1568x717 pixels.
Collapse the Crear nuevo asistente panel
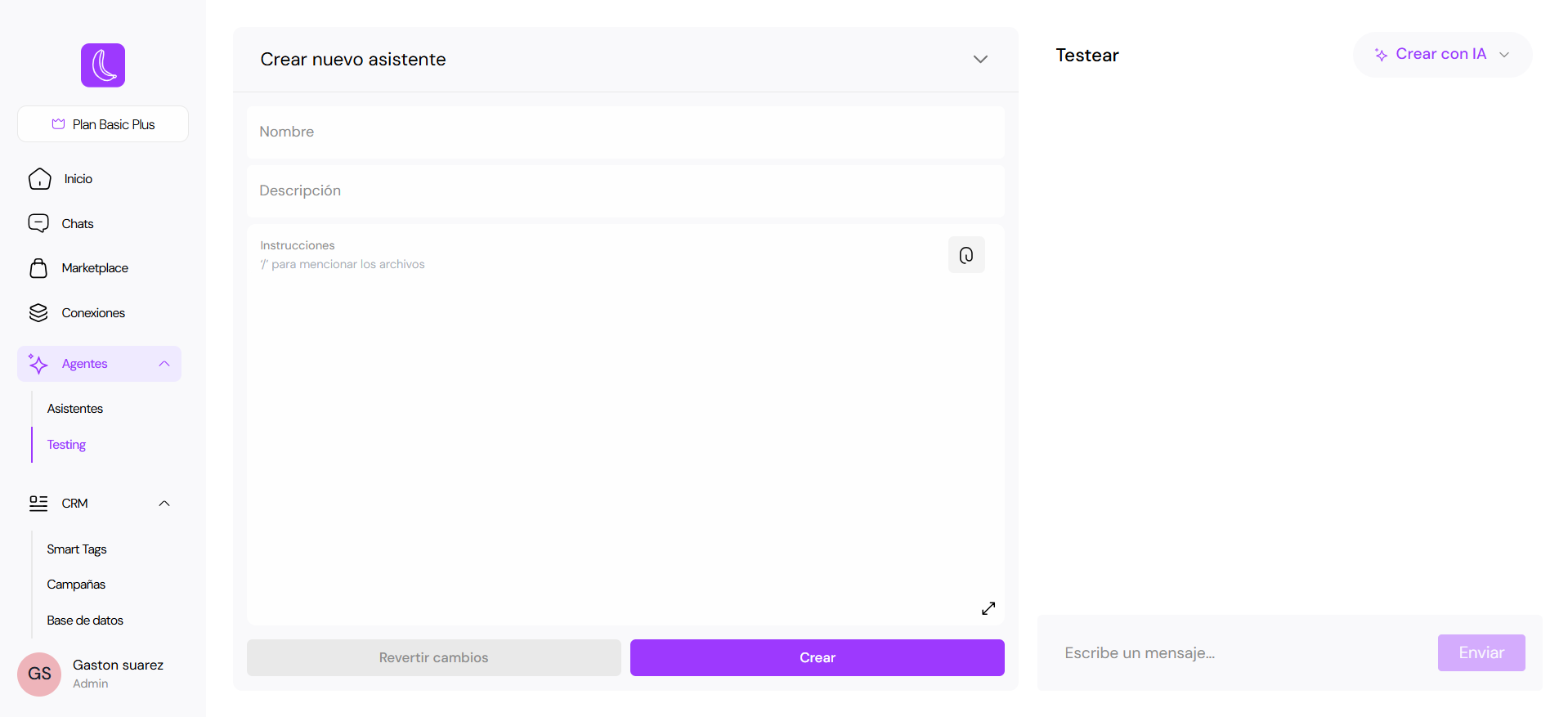click(x=980, y=60)
